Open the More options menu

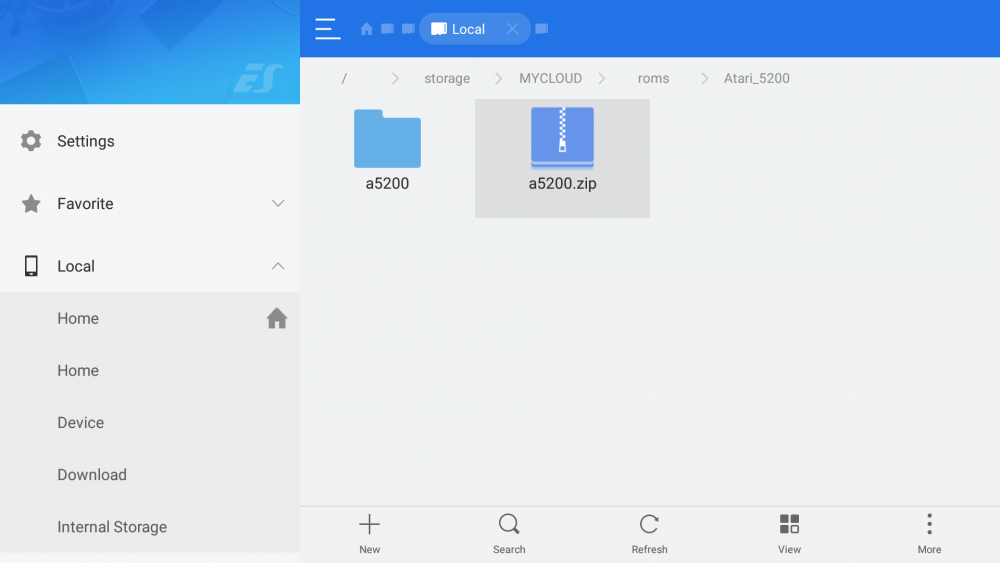(929, 533)
